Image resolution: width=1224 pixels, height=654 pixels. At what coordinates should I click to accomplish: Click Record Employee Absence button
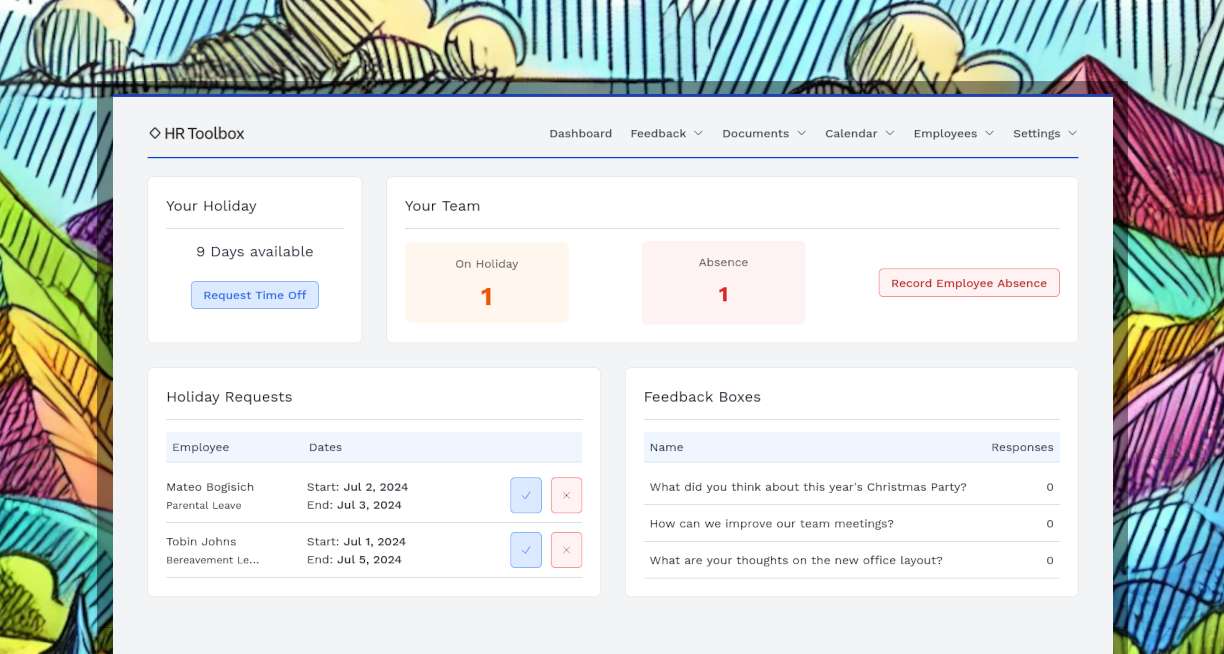(x=969, y=283)
